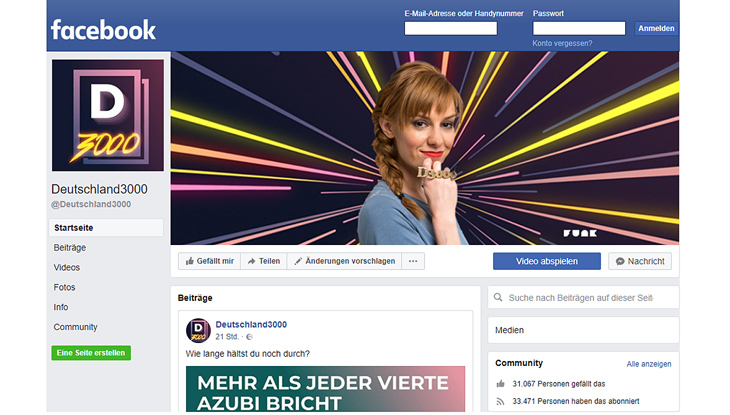Click Eine Seite erstellen button
The image size is (730, 415).
(x=91, y=353)
